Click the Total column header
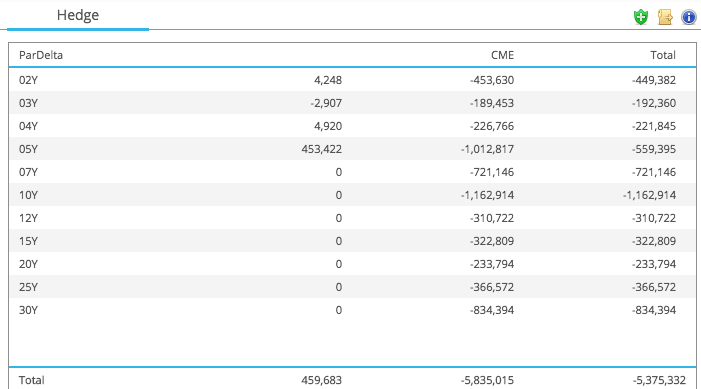 [663, 55]
